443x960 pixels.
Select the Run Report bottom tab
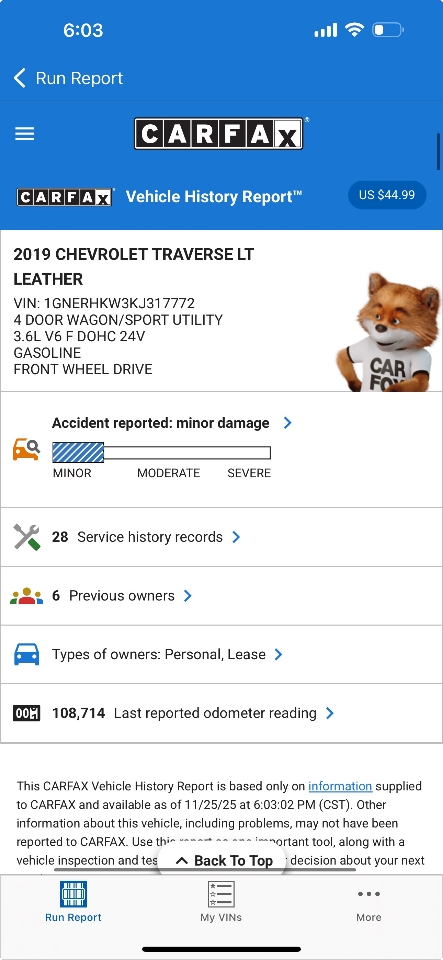73,902
